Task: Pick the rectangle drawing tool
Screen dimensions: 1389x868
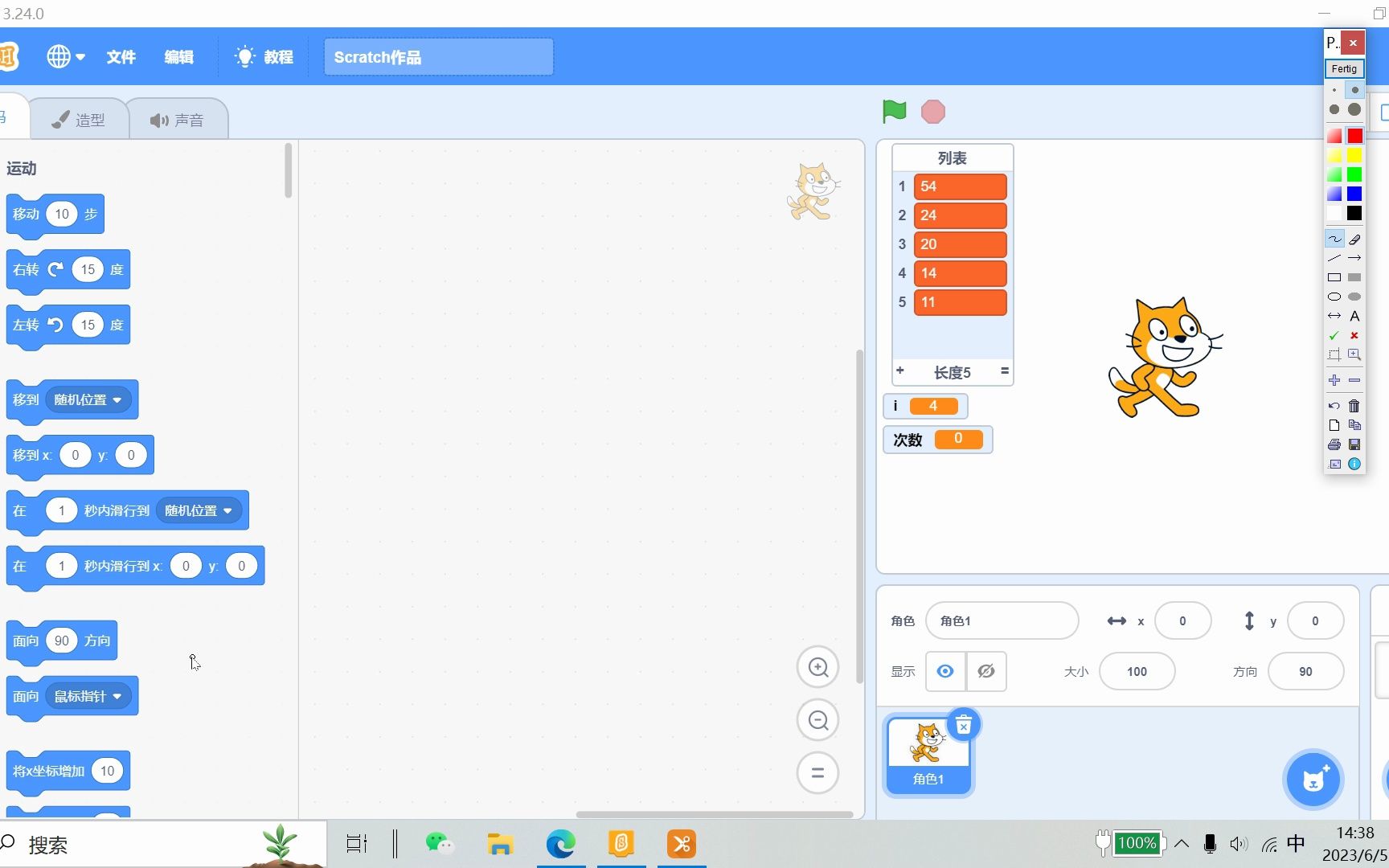Action: click(x=1334, y=277)
